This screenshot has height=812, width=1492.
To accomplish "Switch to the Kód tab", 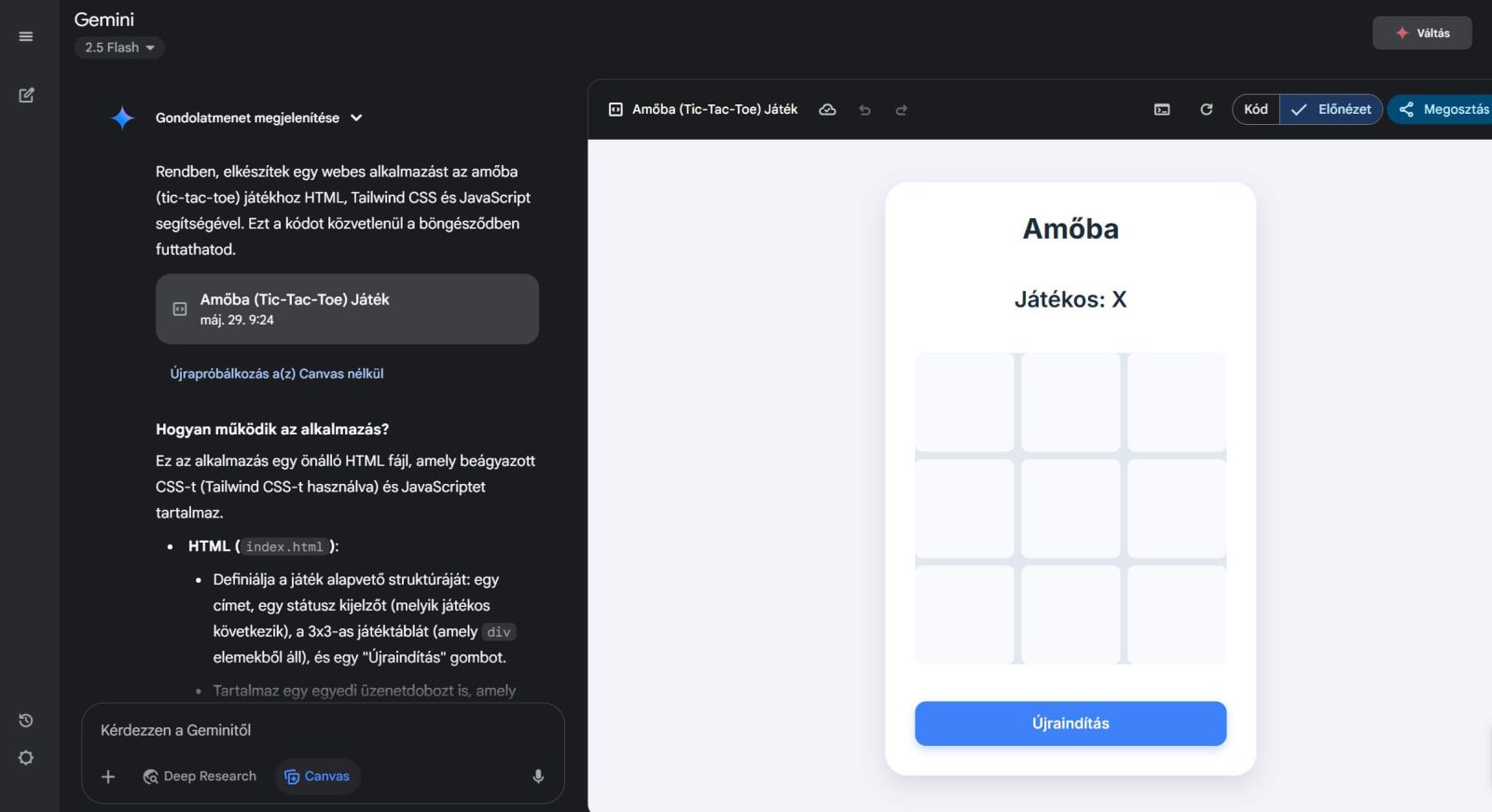I will tap(1255, 110).
